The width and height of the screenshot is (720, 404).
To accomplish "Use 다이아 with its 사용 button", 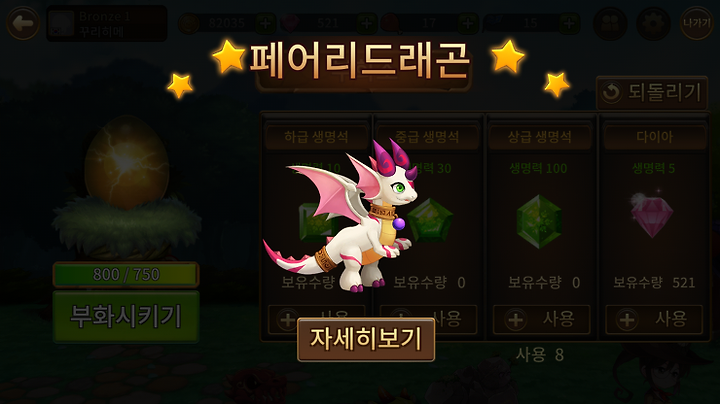I will 654,319.
